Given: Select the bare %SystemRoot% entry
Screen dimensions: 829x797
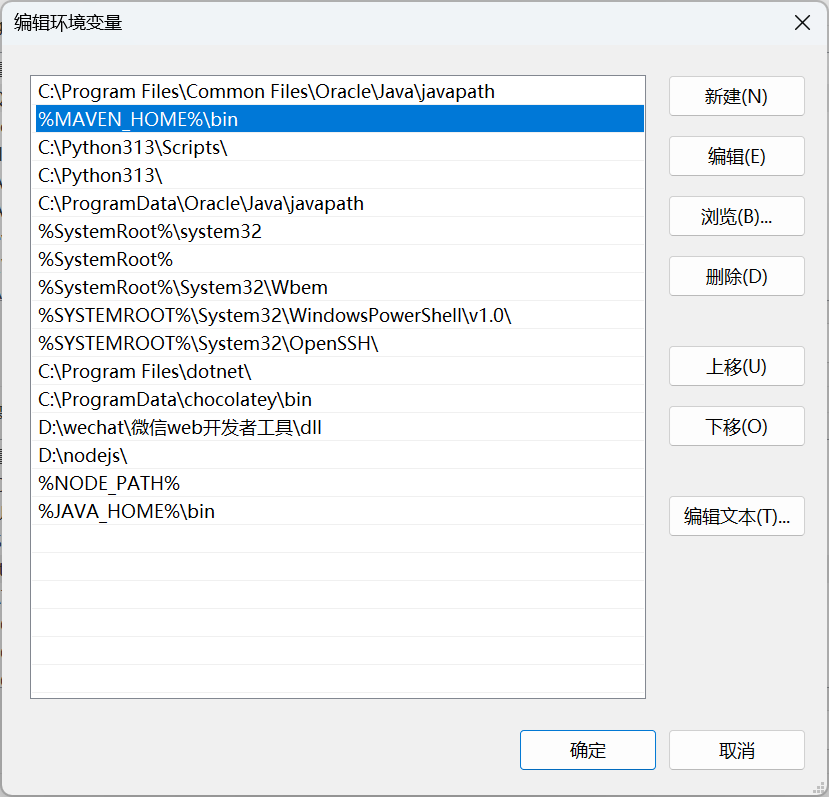Looking at the screenshot, I should [338, 259].
